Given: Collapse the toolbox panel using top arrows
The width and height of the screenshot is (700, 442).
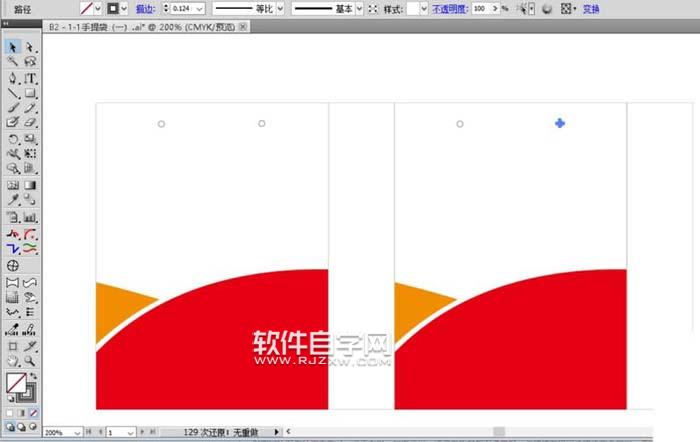Looking at the screenshot, I should [5, 24].
